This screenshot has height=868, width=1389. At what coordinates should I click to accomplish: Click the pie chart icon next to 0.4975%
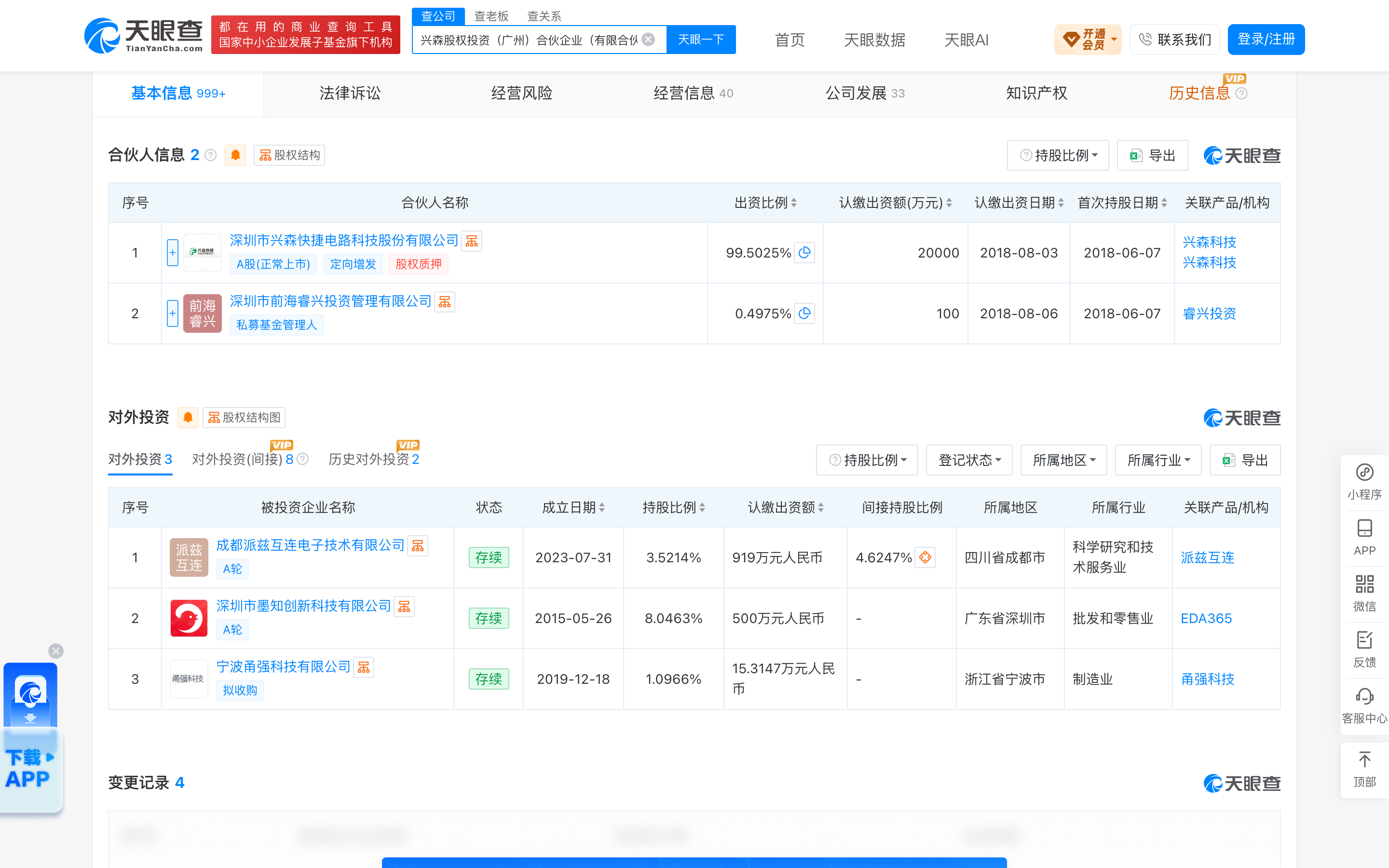pyautogui.click(x=804, y=313)
